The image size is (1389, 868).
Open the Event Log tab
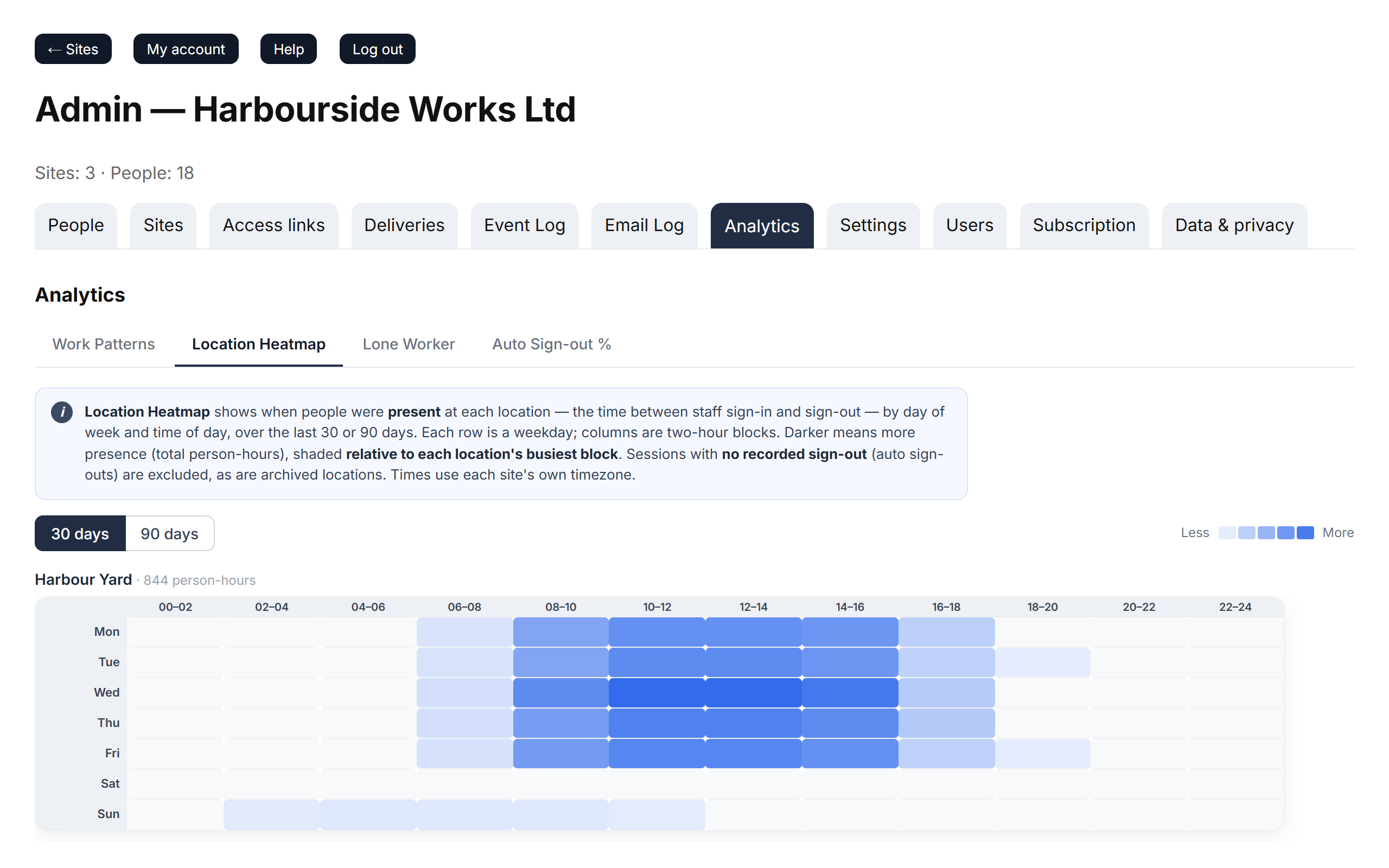click(x=524, y=226)
